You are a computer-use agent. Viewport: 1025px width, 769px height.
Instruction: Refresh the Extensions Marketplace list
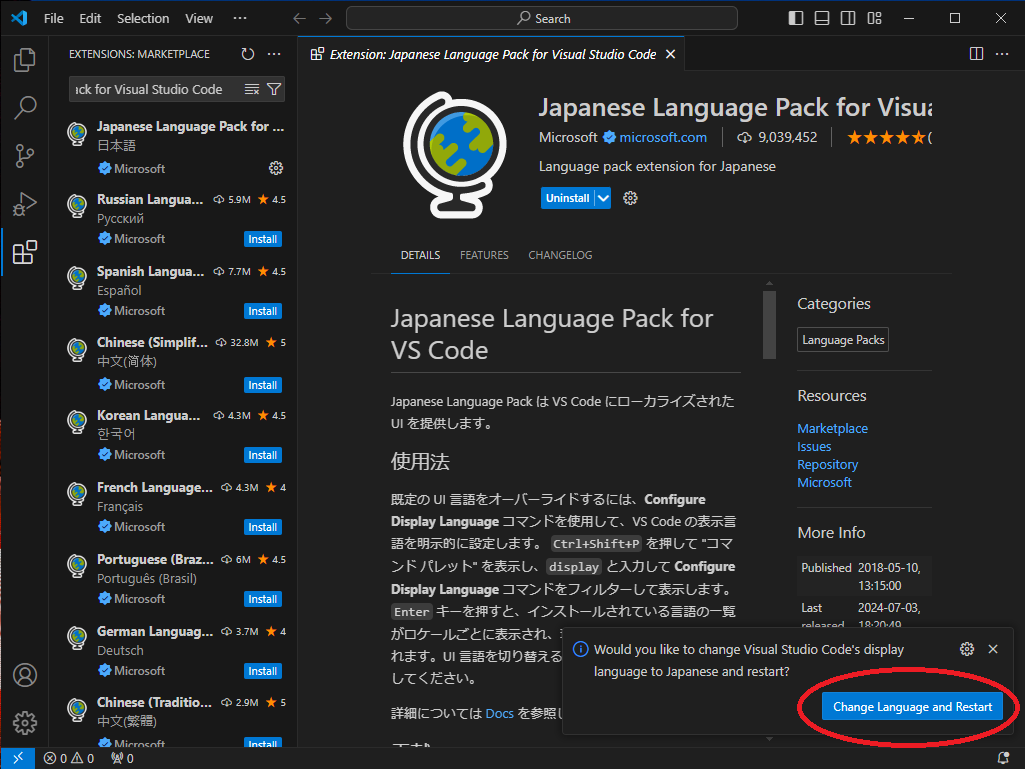(248, 54)
